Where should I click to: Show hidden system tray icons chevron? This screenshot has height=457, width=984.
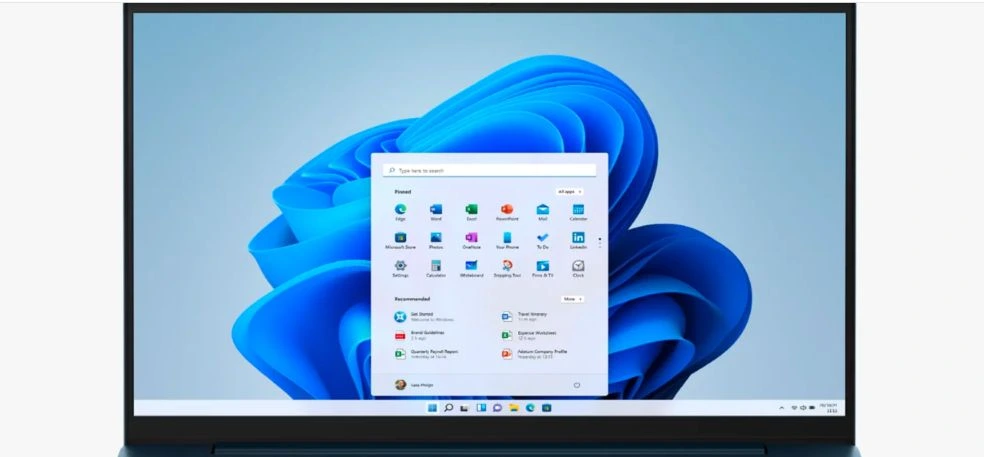(x=781, y=408)
